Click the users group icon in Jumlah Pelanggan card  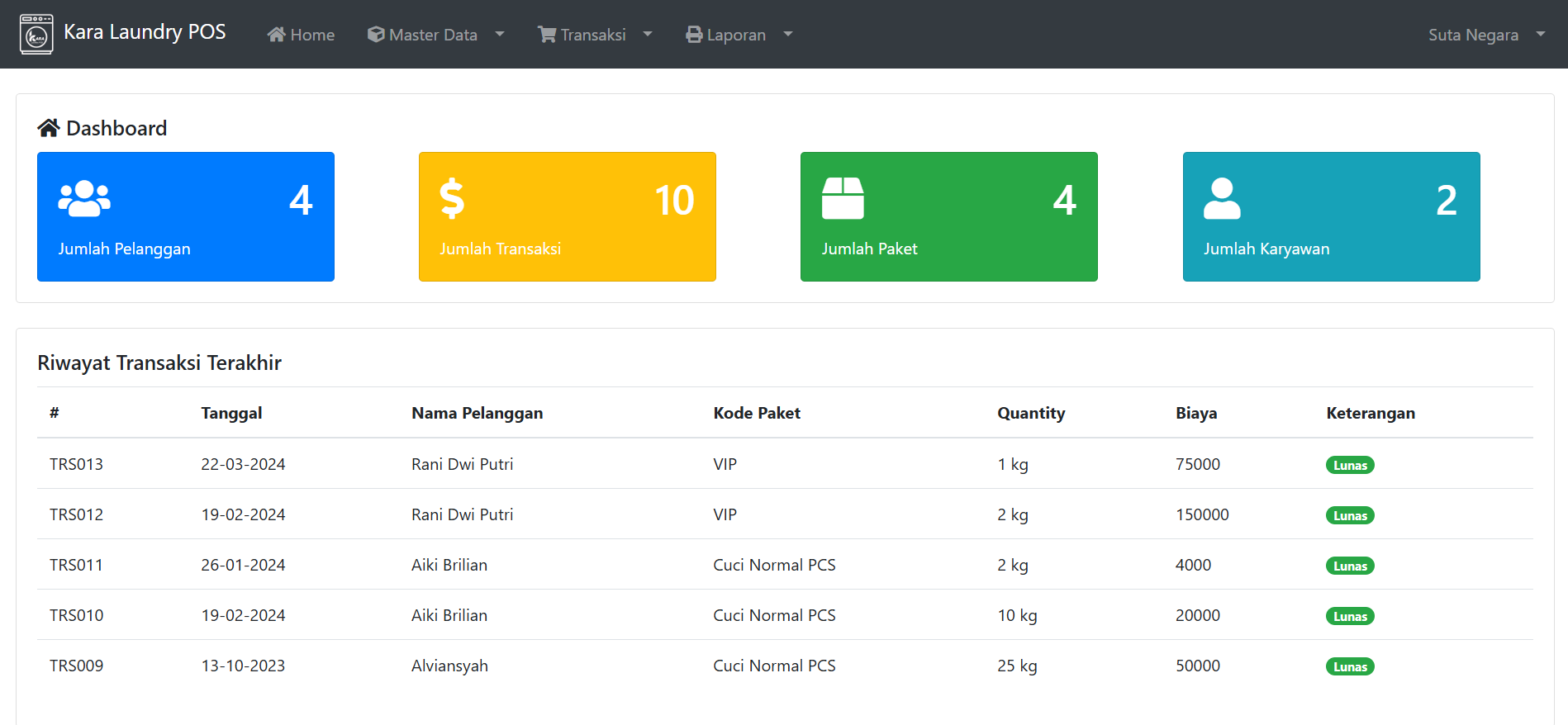coord(84,199)
